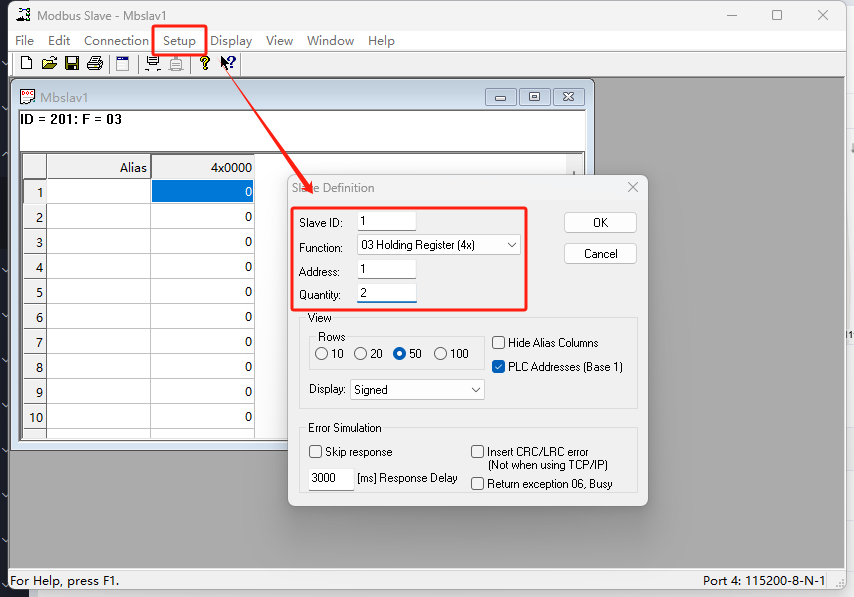Click the Print toolbar icon

click(x=95, y=63)
